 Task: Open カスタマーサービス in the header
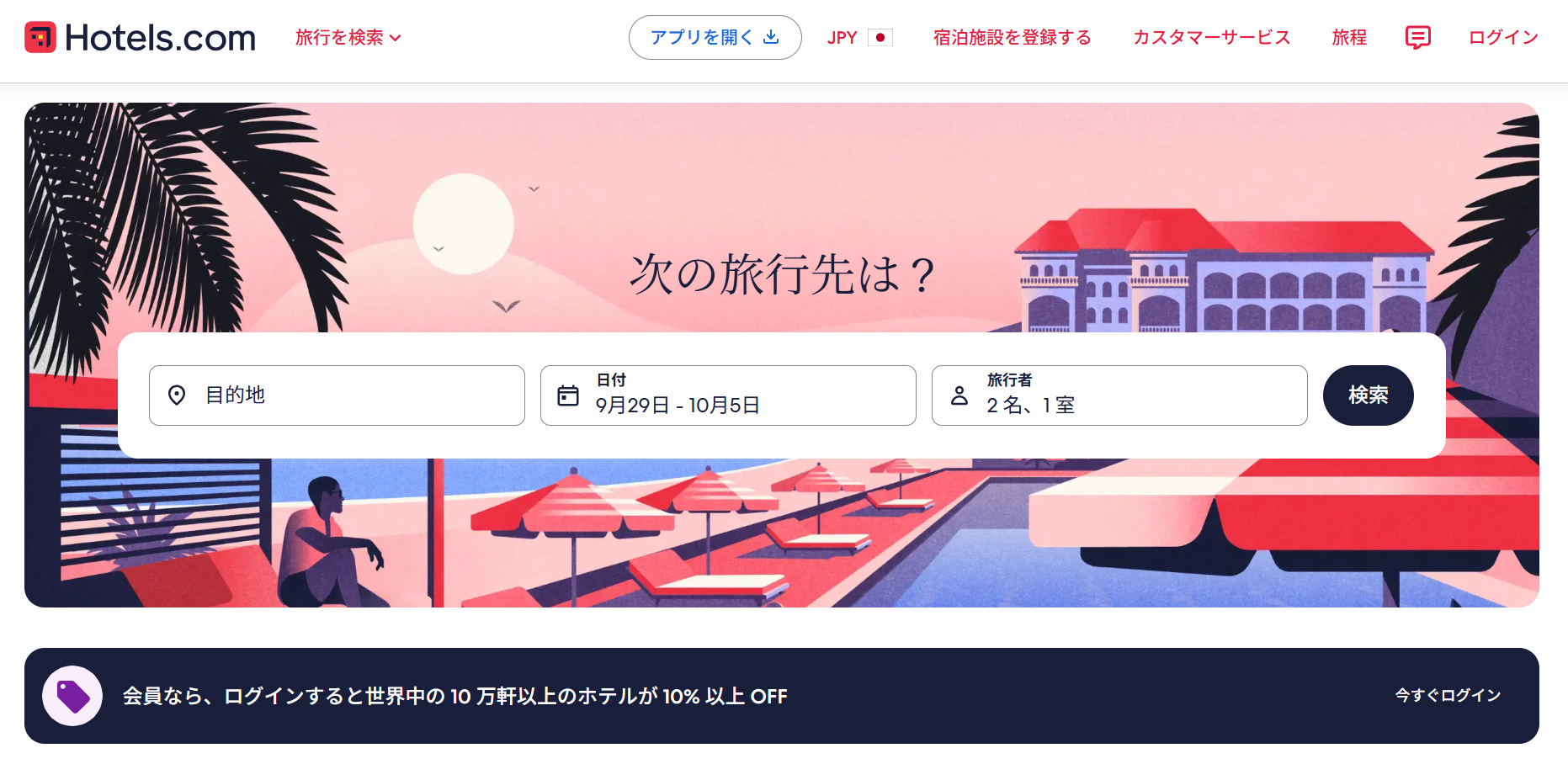click(x=1211, y=37)
